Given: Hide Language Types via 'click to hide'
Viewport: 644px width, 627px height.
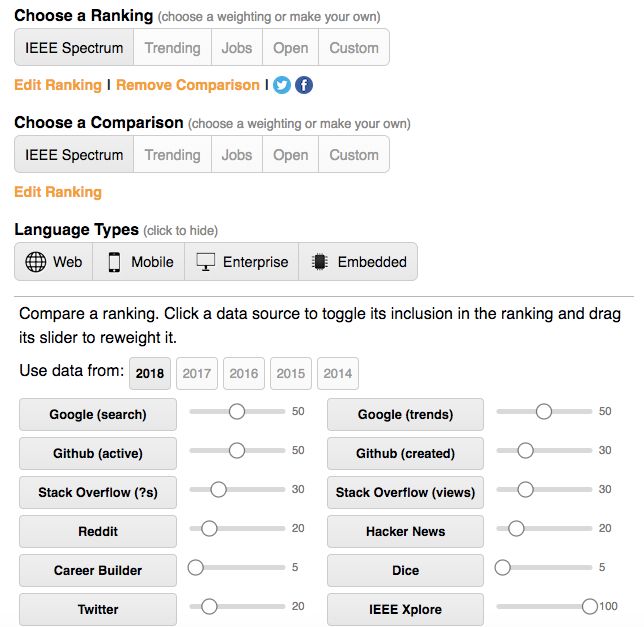Looking at the screenshot, I should (181, 231).
